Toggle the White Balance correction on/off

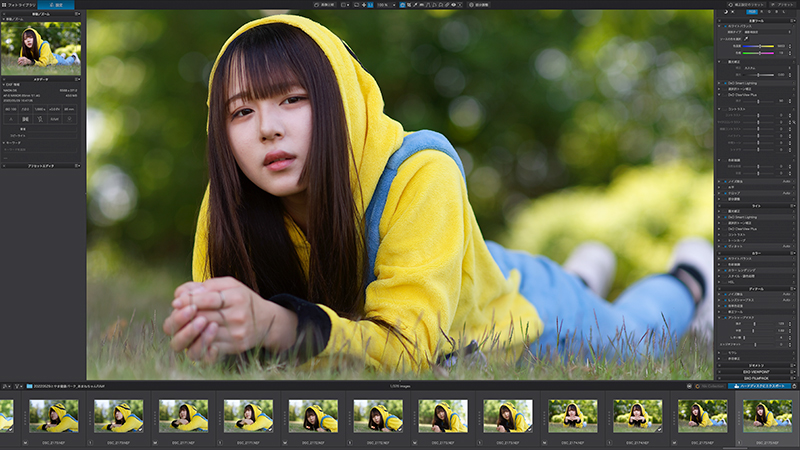pyautogui.click(x=726, y=26)
